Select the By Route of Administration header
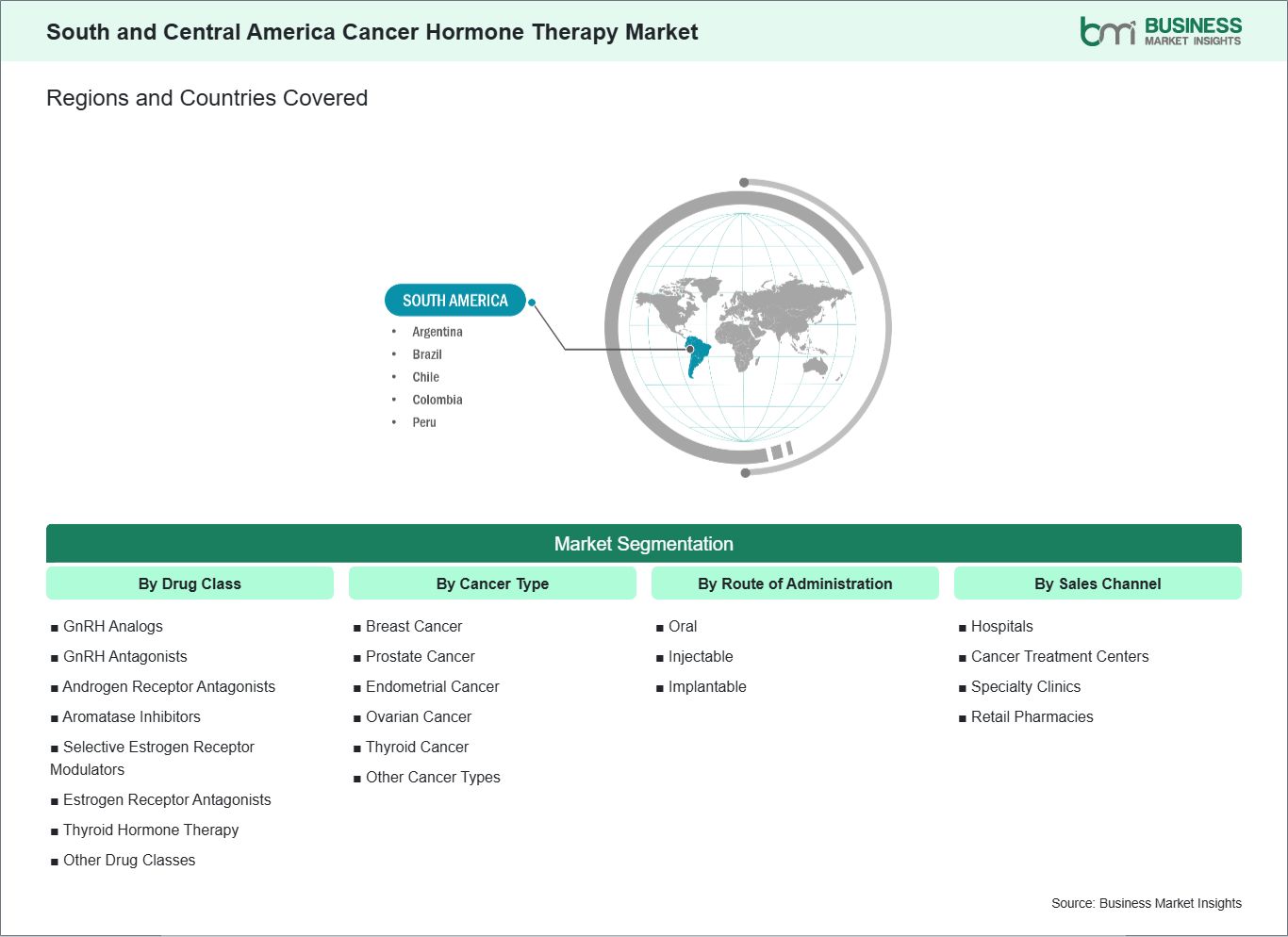1288x937 pixels. coord(795,584)
